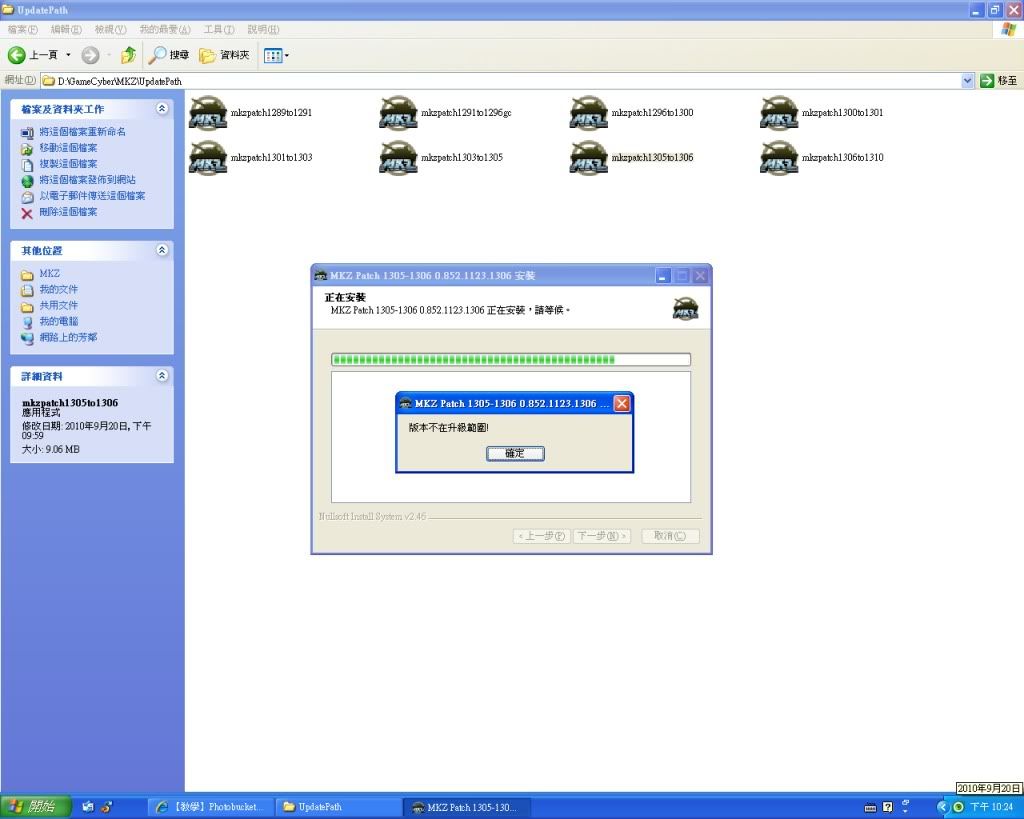
Task: Expand the address bar dropdown
Action: [967, 81]
